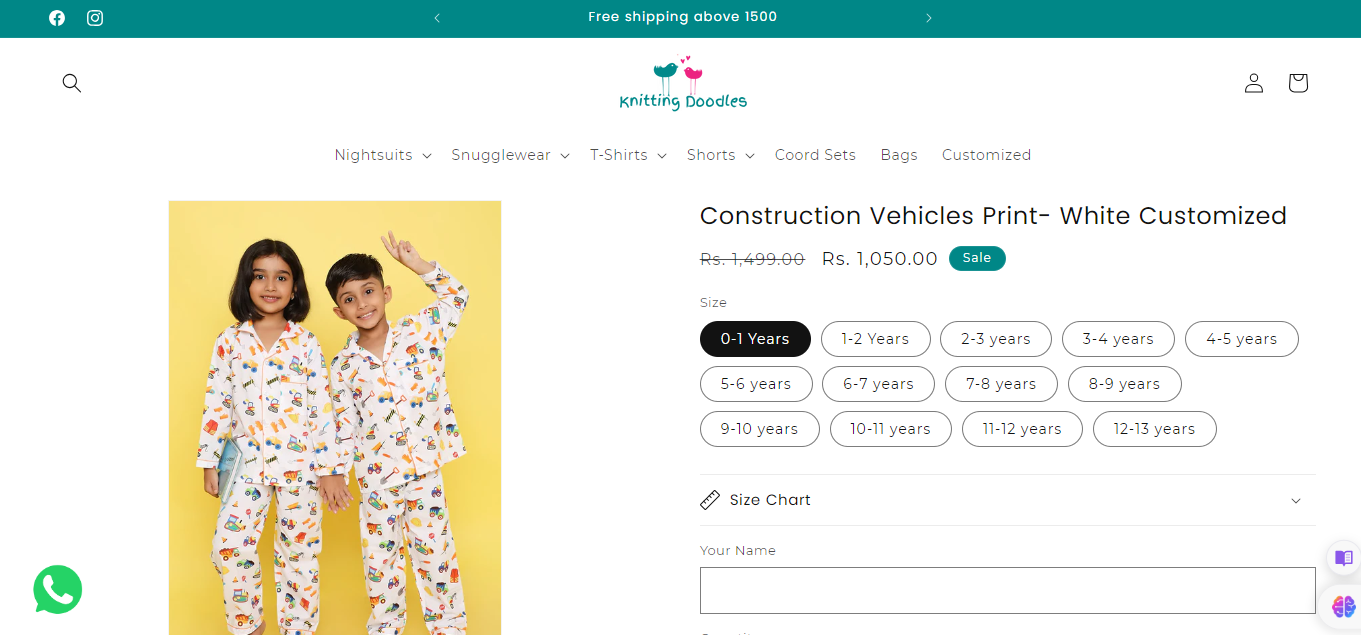The image size is (1361, 635).
Task: Open the T-Shirts dropdown
Action: click(x=627, y=155)
